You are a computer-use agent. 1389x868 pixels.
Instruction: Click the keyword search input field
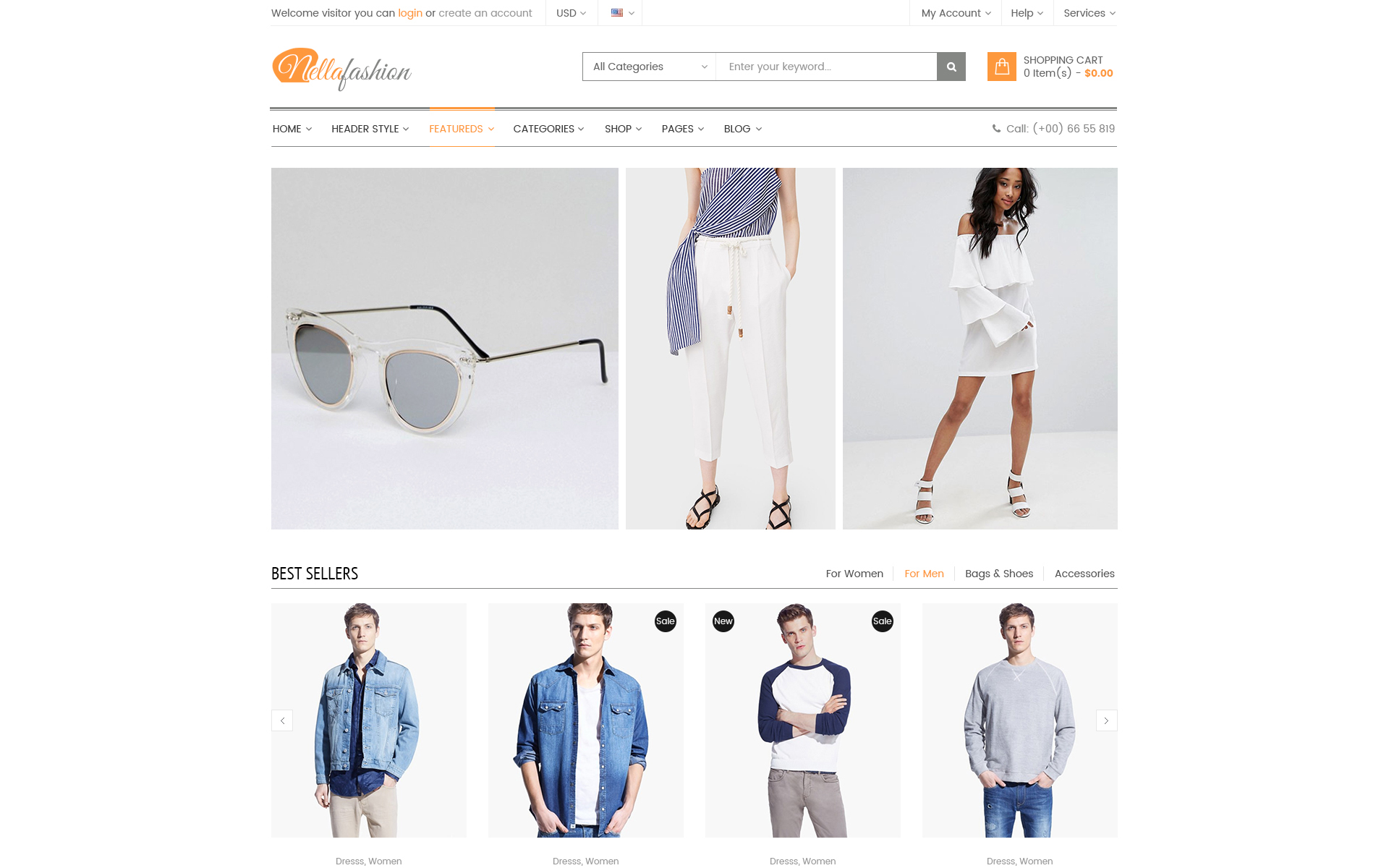(826, 67)
